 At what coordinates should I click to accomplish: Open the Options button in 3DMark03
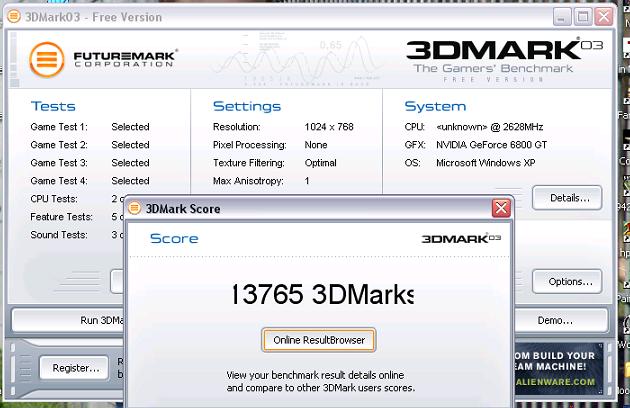567,281
